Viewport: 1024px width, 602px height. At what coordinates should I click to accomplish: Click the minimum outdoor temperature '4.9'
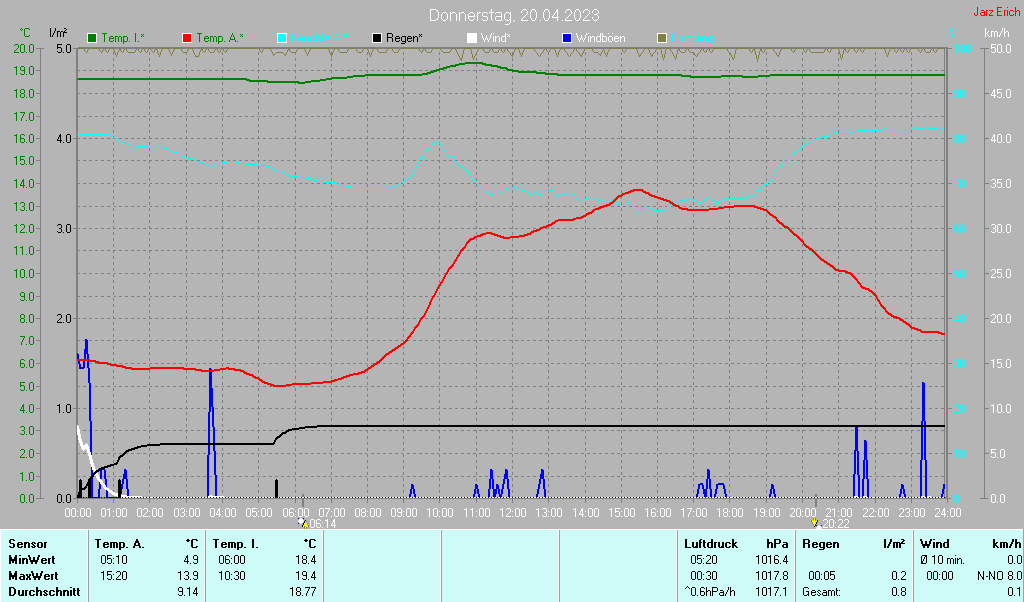191,560
